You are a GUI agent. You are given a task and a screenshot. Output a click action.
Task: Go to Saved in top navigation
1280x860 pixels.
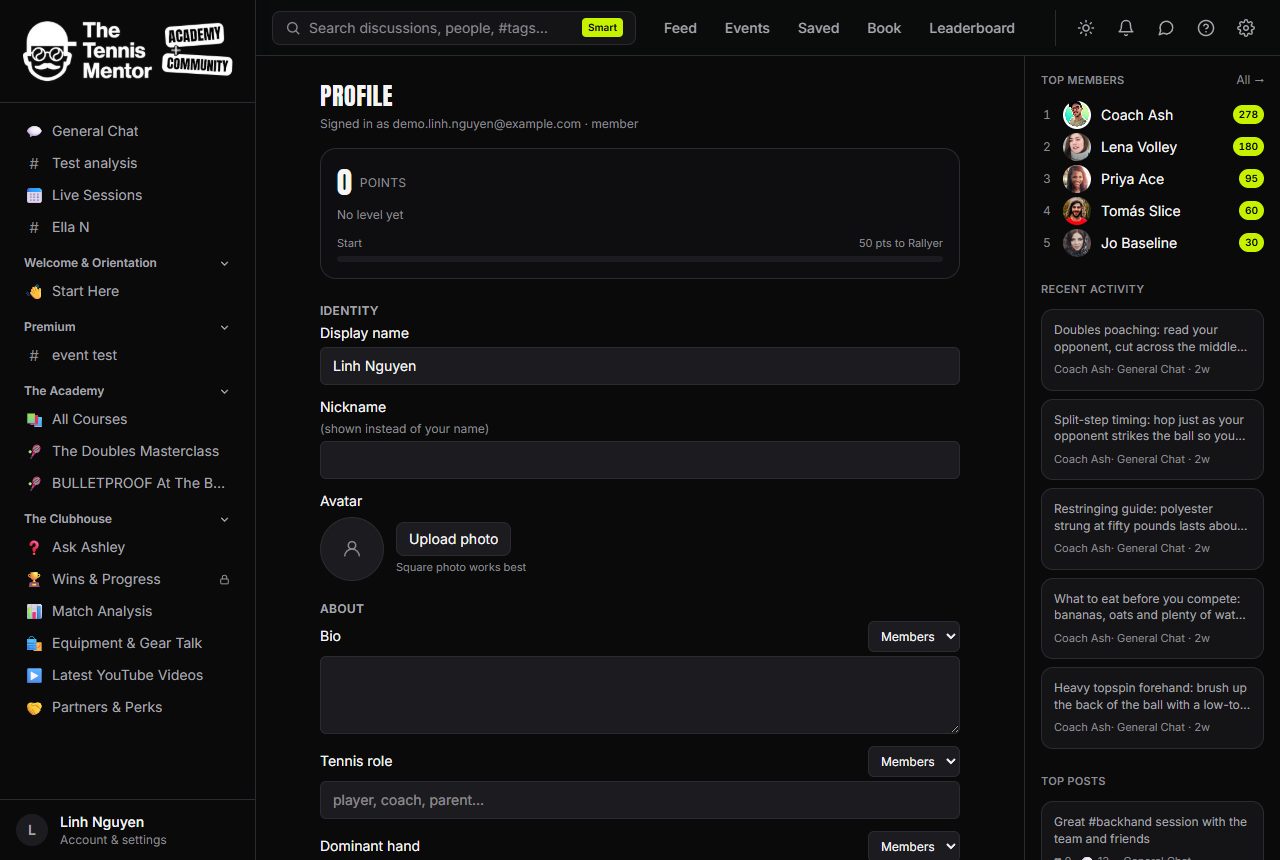click(818, 28)
